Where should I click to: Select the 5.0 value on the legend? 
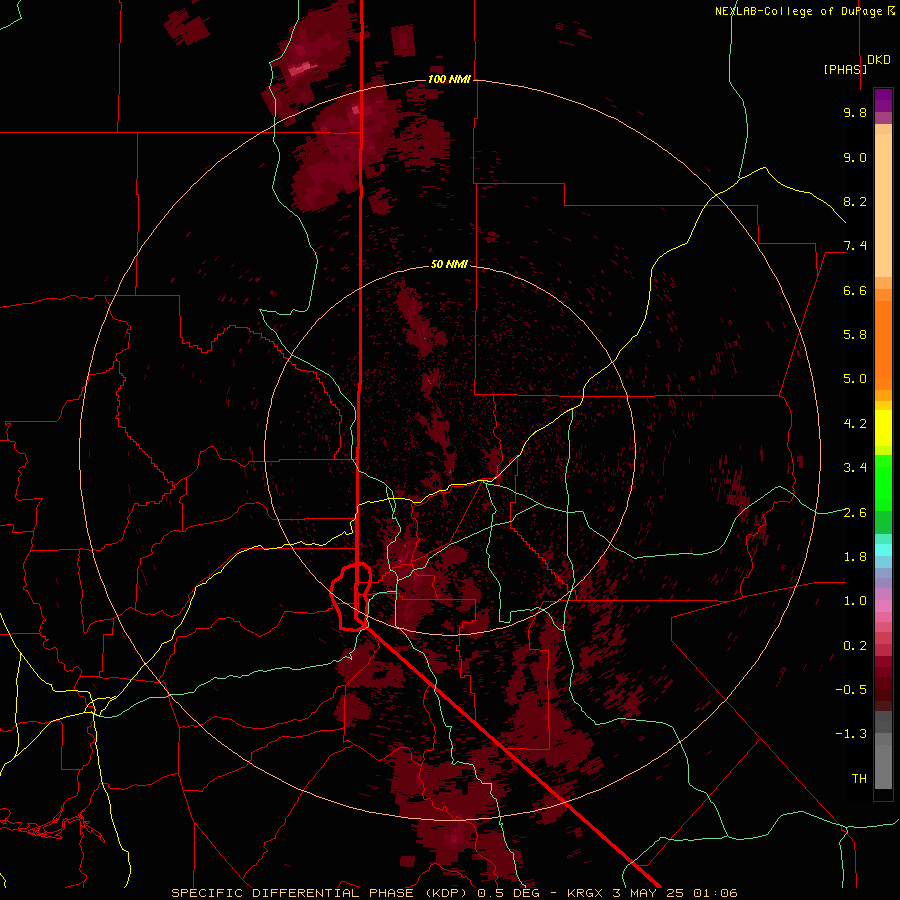click(855, 379)
